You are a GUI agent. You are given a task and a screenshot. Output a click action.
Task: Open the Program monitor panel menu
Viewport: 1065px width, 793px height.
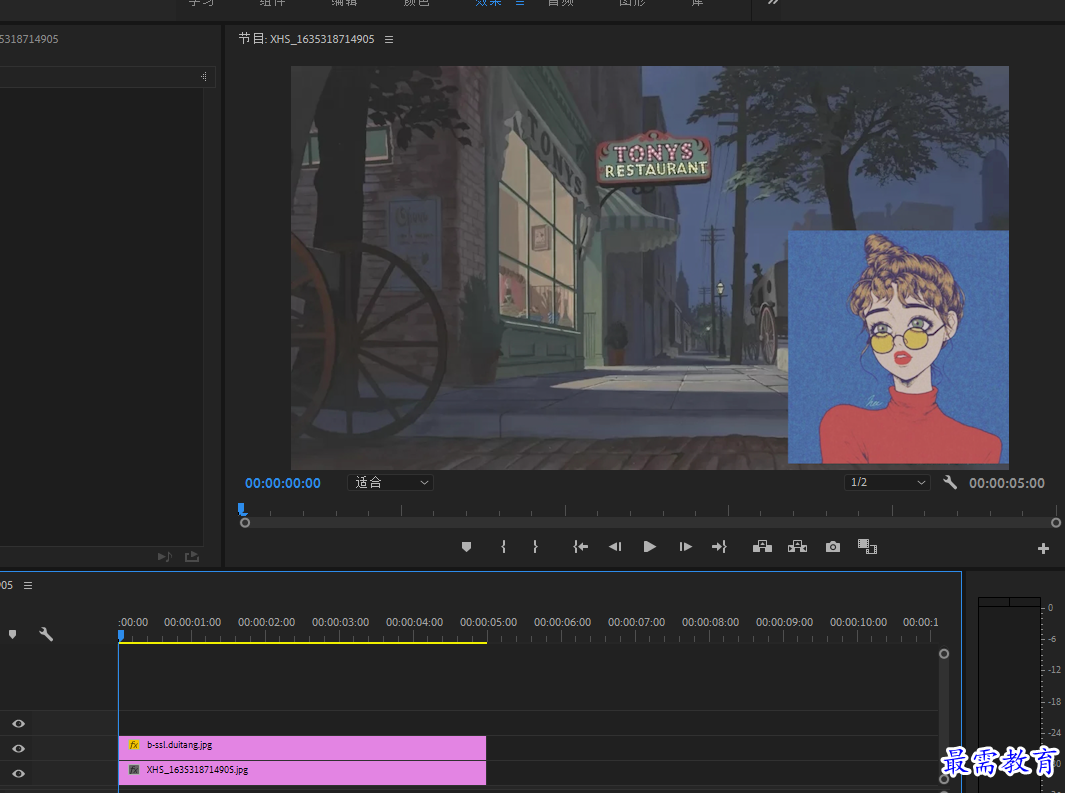(x=389, y=39)
